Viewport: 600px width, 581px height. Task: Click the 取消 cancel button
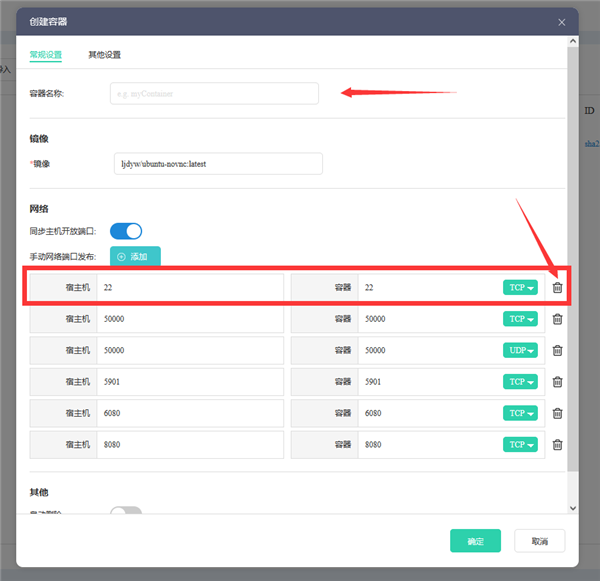pos(540,540)
